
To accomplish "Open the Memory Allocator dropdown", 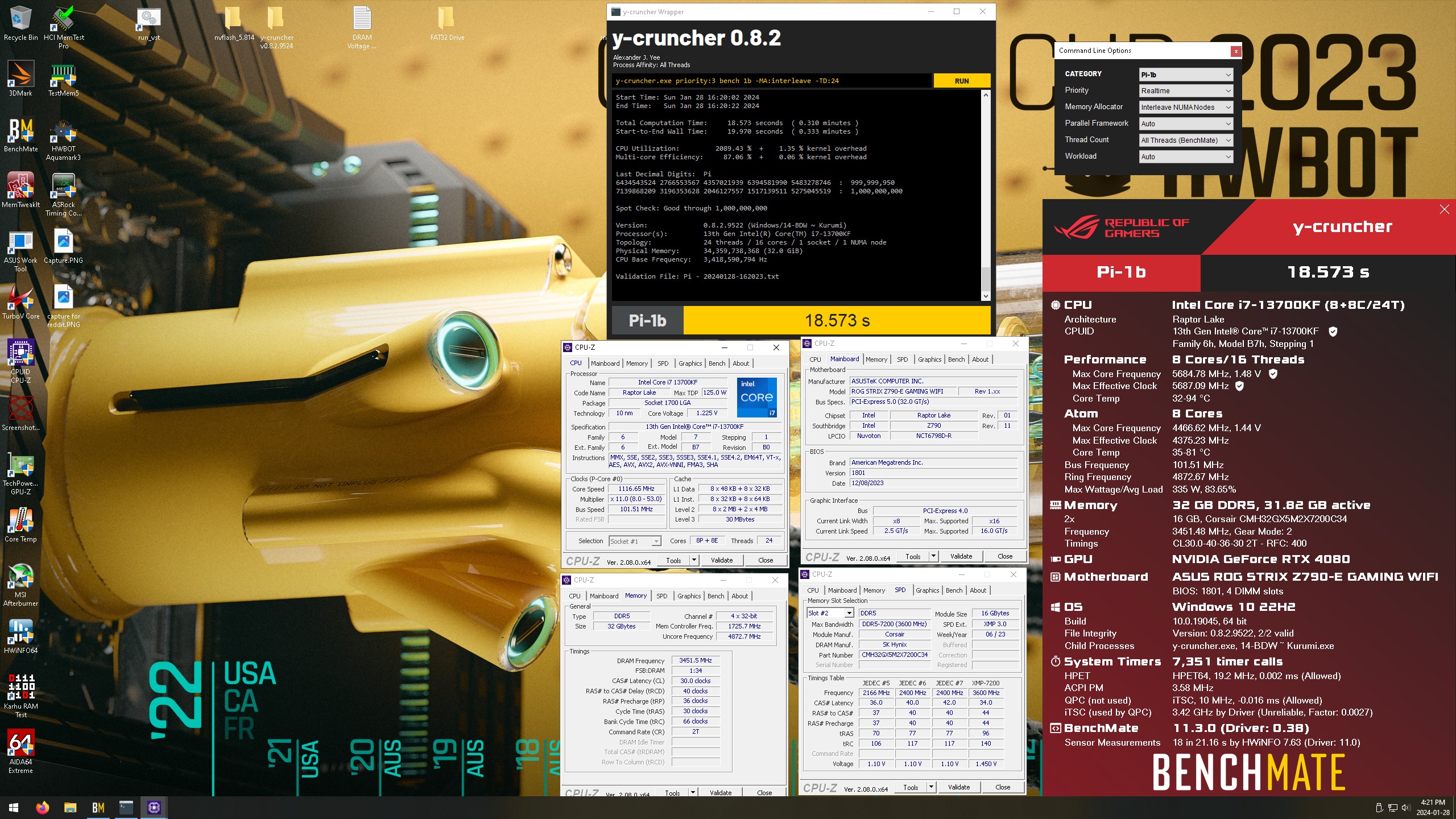I will click(x=1186, y=107).
